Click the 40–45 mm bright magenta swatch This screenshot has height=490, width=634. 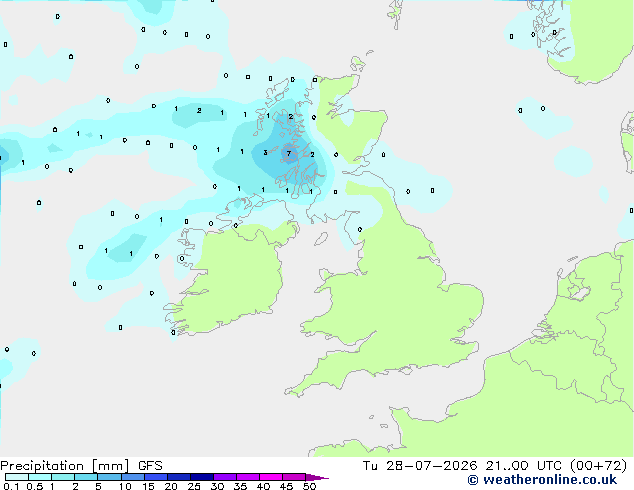[271, 477]
